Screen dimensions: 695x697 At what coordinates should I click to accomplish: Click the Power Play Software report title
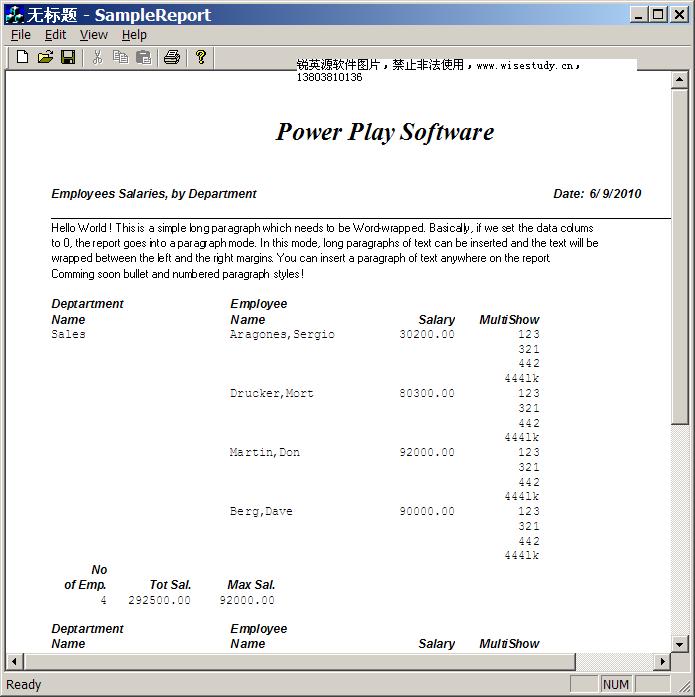click(385, 132)
